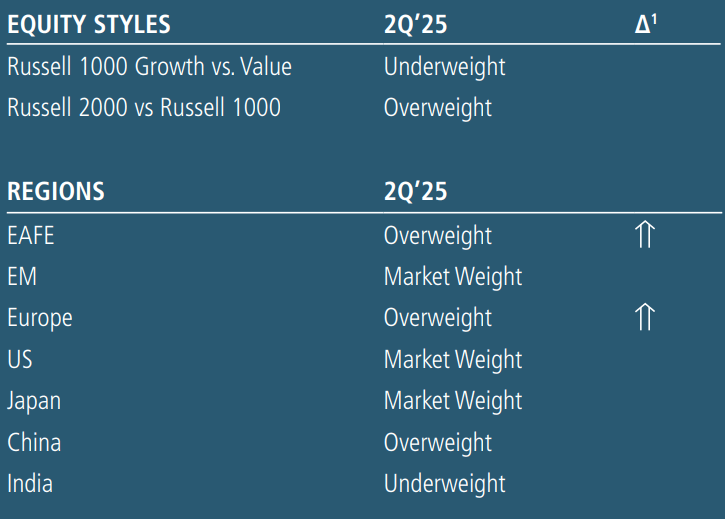Select Underweight rating for Russell 1000 Growth vs. Value
Screen dimensions: 725x519
[x=445, y=67]
